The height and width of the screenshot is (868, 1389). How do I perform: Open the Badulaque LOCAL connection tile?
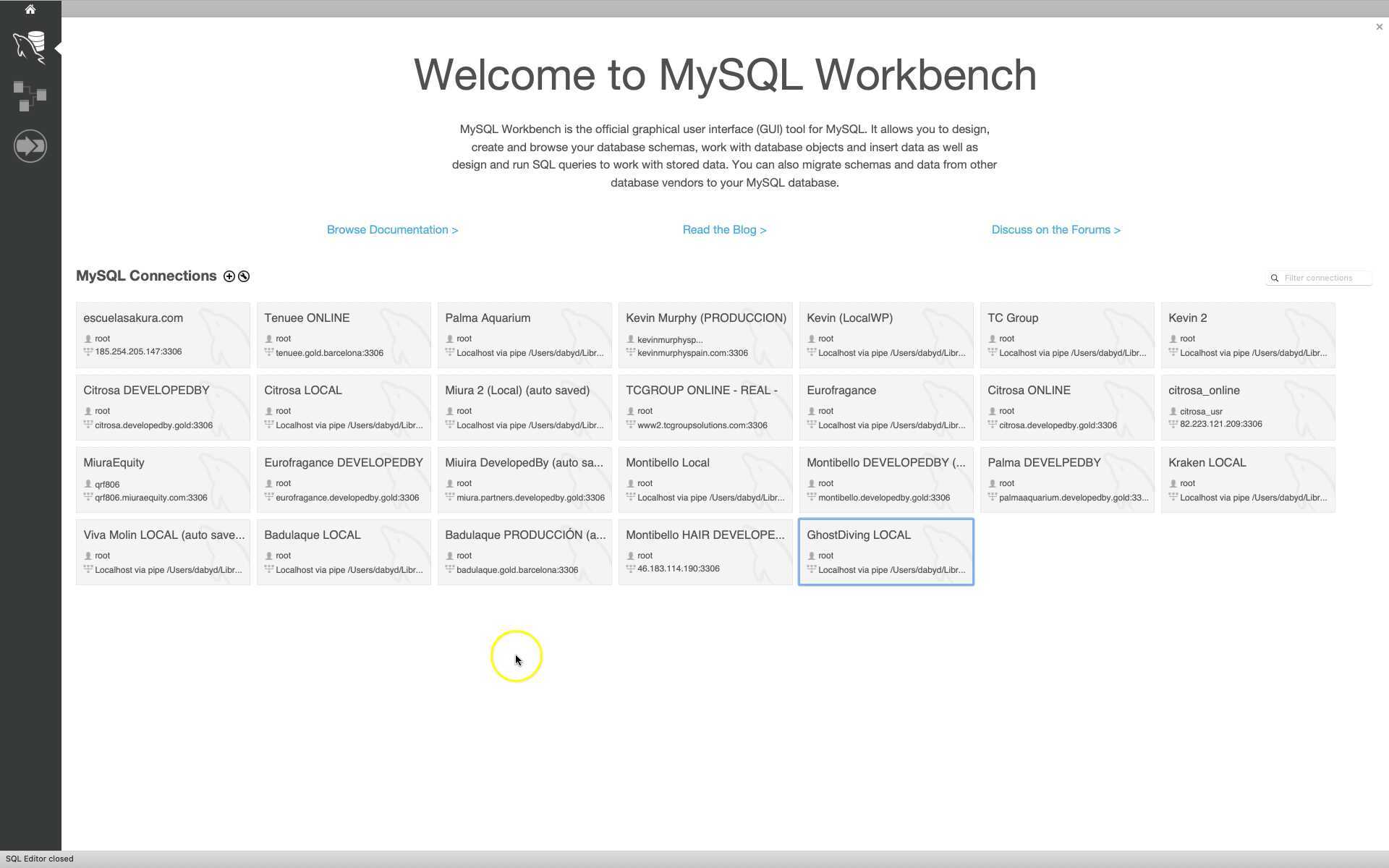point(344,552)
